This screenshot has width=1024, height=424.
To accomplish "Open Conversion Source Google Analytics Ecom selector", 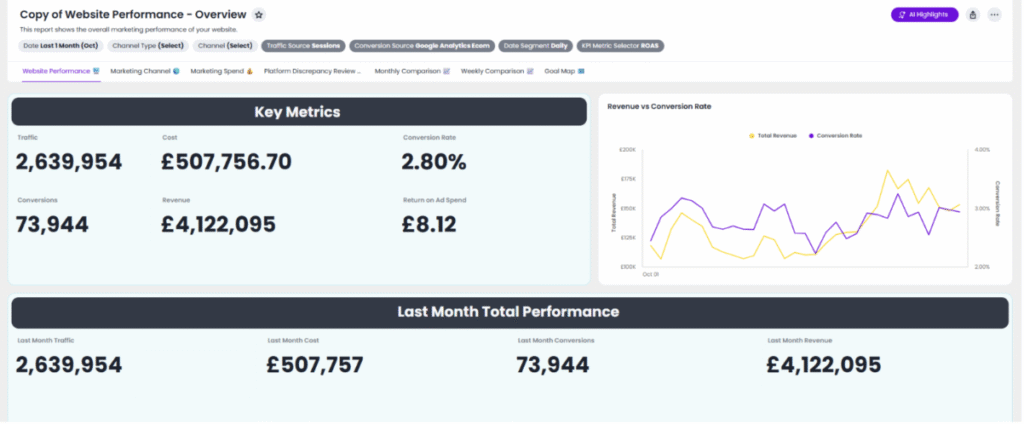I will 422,46.
